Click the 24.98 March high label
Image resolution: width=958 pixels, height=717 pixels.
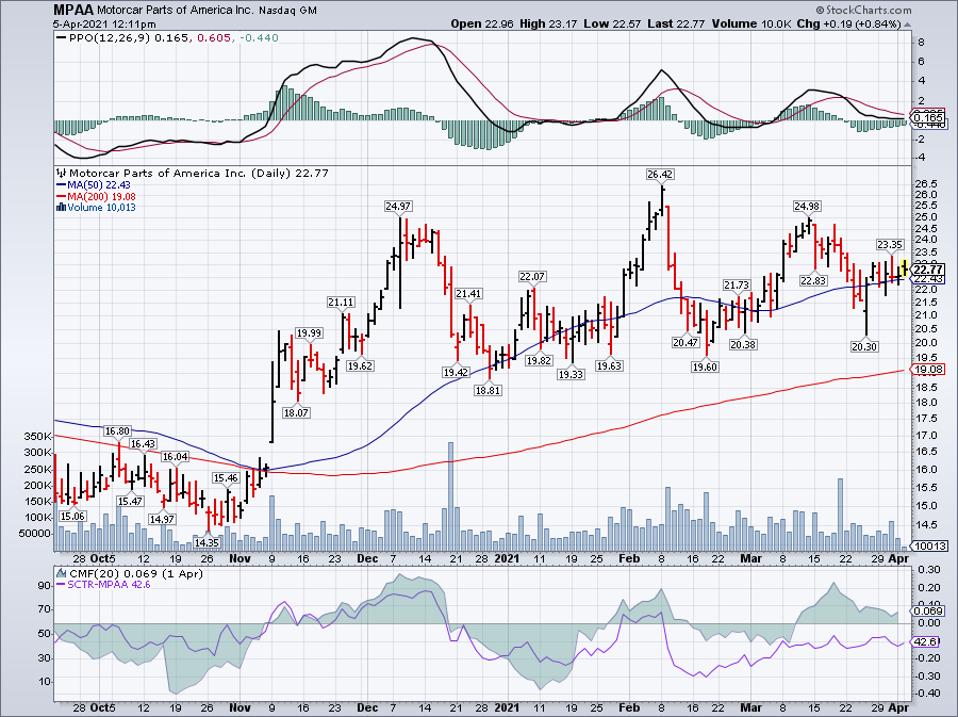click(807, 206)
